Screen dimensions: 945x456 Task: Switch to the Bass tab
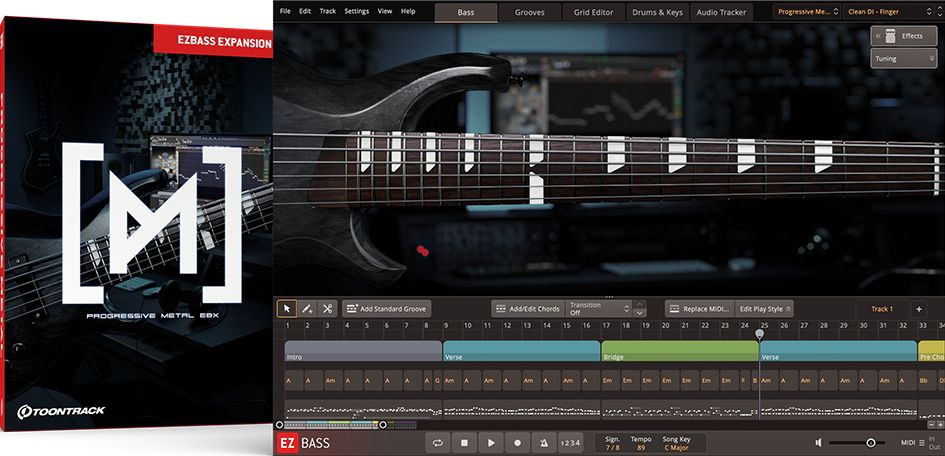[466, 12]
